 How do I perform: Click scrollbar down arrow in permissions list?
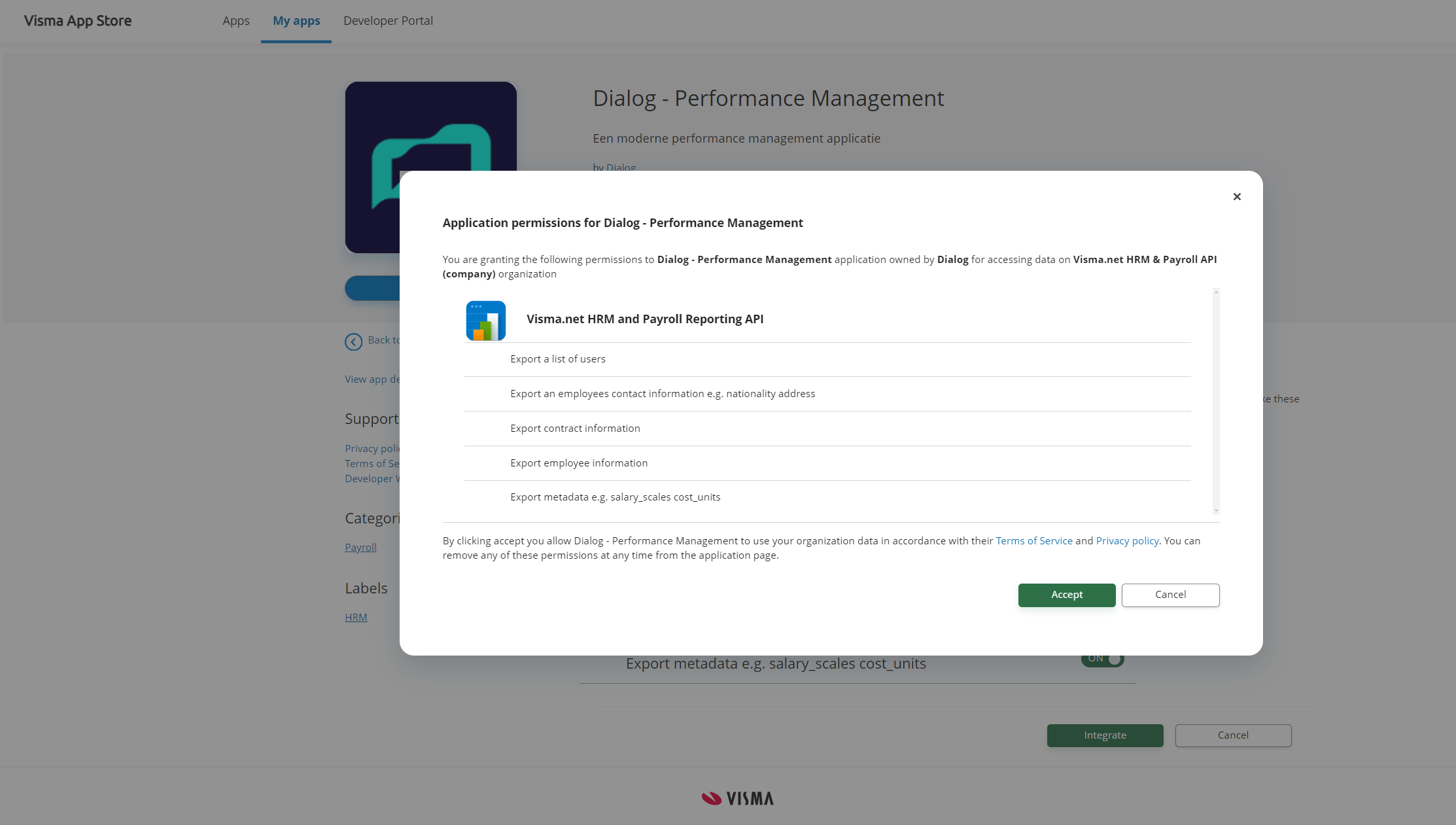(1216, 510)
